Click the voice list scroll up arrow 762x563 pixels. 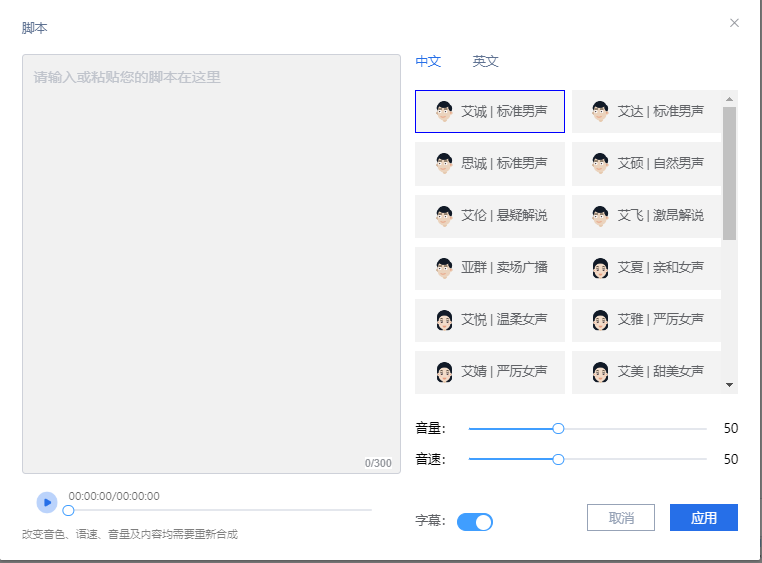point(729,99)
